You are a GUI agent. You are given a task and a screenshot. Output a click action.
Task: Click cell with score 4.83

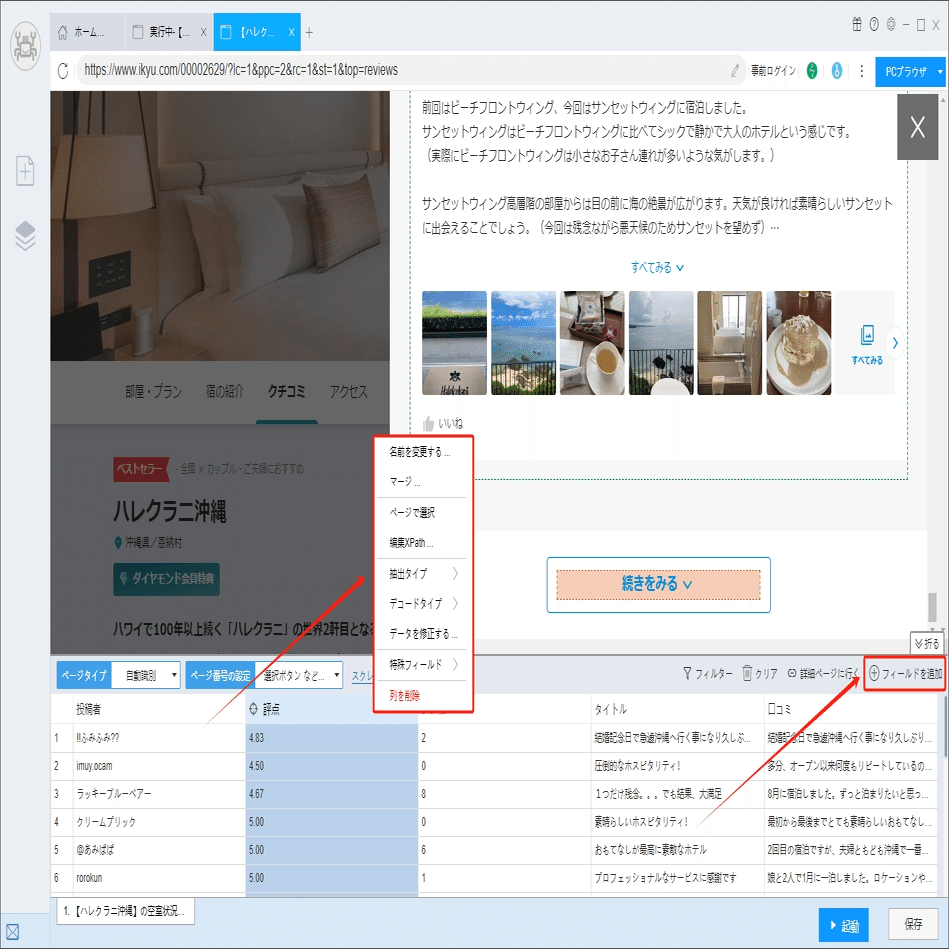(x=331, y=738)
